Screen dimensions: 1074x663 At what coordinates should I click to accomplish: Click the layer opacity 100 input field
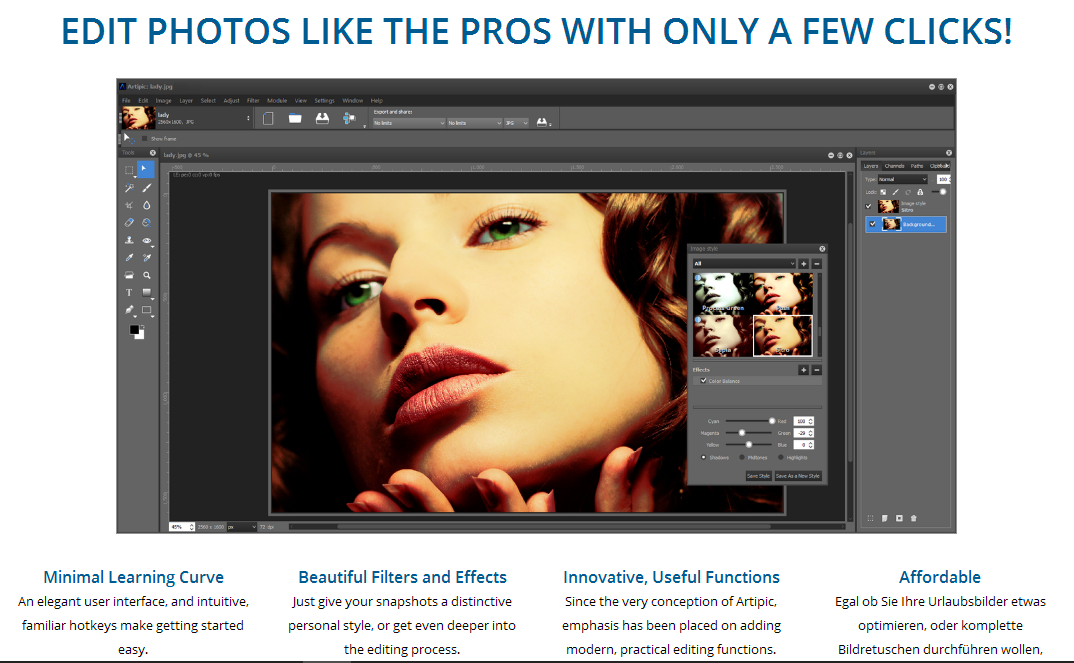[942, 179]
